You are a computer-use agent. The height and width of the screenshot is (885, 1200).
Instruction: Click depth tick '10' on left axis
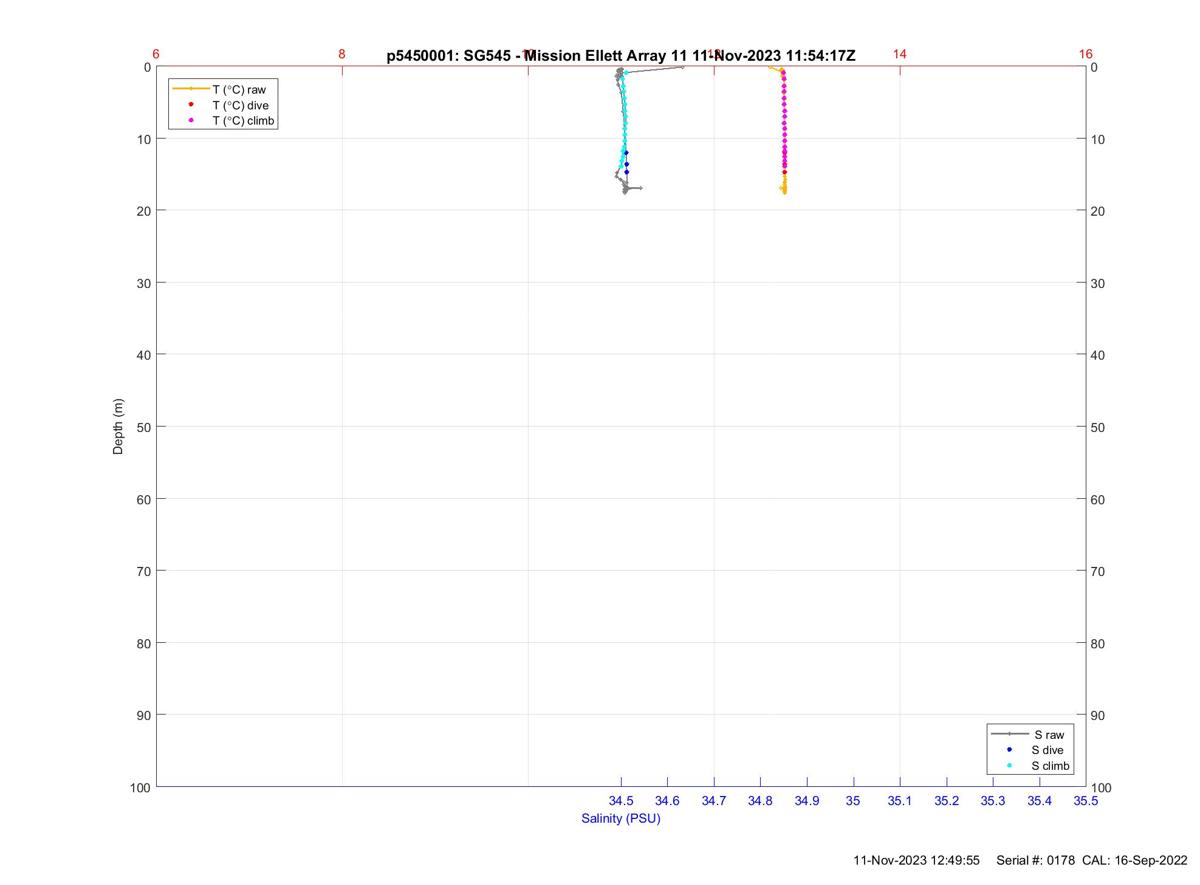[x=143, y=139]
